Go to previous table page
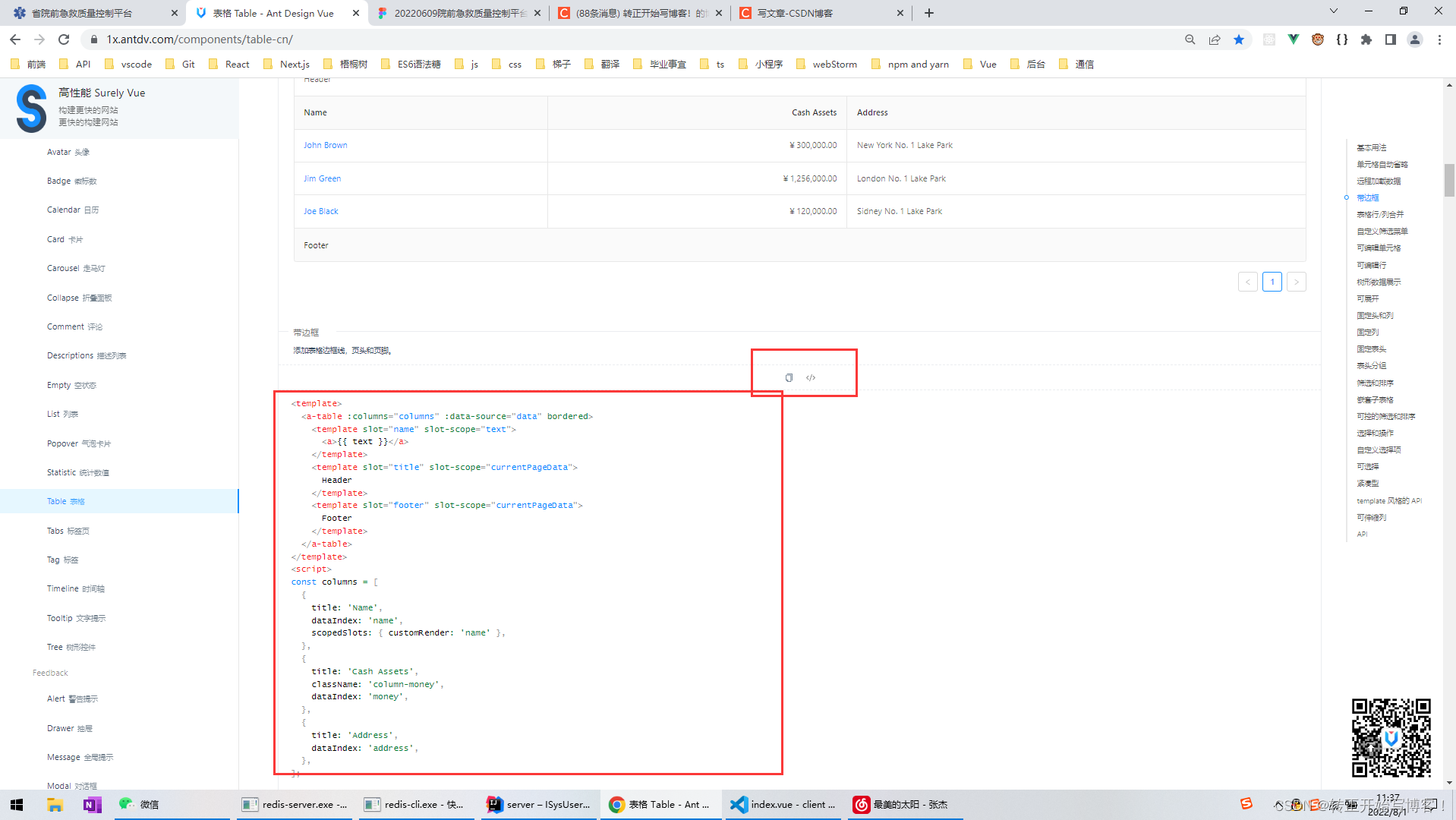Image resolution: width=1456 pixels, height=820 pixels. [x=1247, y=282]
